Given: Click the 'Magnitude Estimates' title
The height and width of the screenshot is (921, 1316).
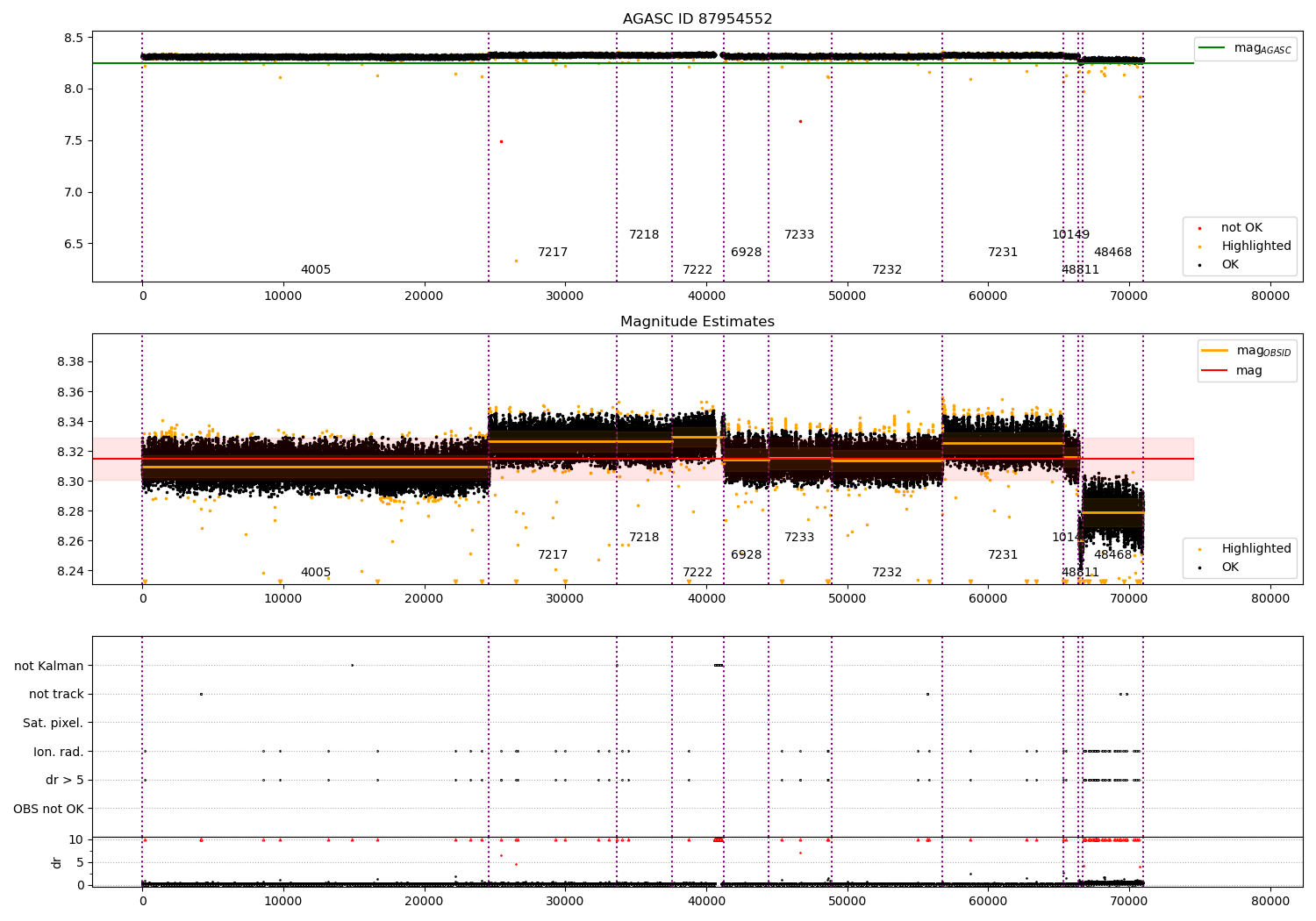Looking at the screenshot, I should click(x=697, y=322).
